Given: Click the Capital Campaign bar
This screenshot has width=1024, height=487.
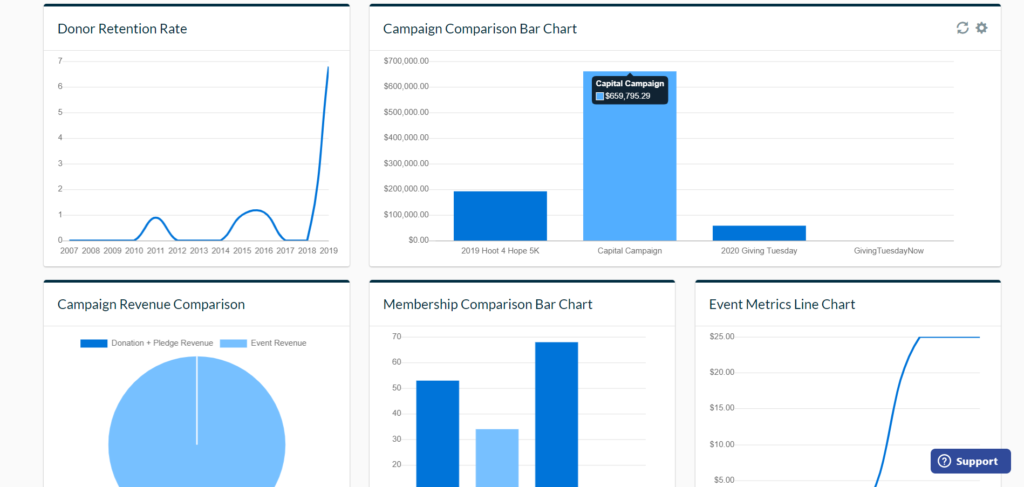Looking at the screenshot, I should coord(630,156).
